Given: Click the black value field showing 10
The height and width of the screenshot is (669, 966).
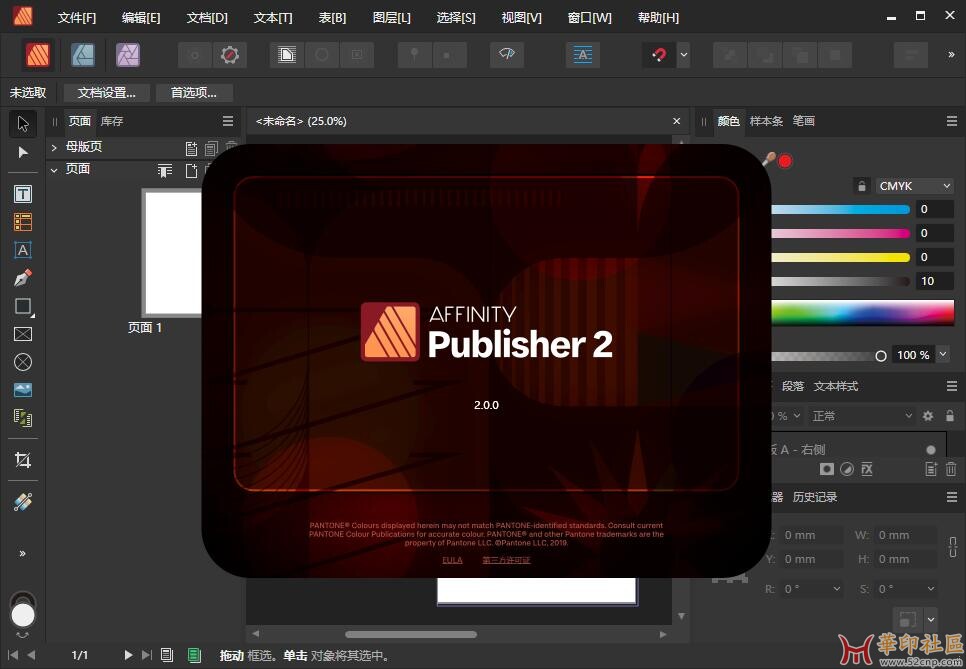Looking at the screenshot, I should click(x=935, y=281).
